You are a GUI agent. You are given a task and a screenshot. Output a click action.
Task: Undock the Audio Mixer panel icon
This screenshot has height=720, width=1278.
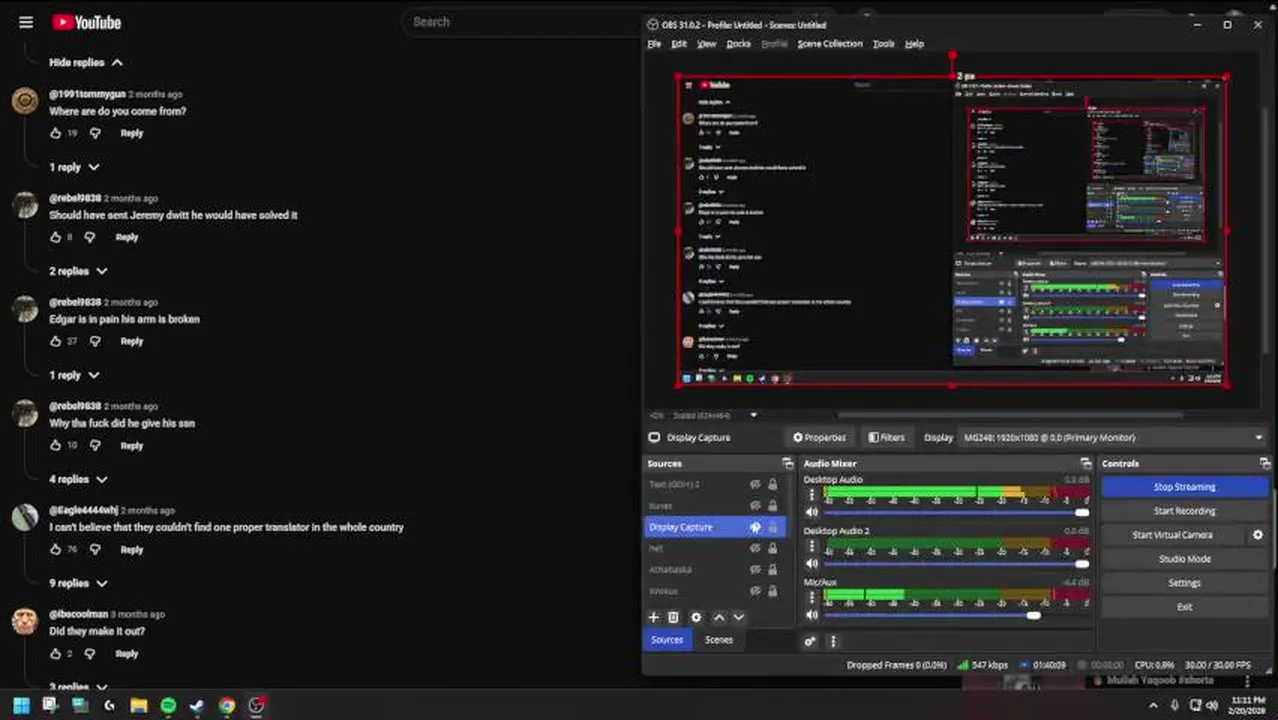point(1085,463)
